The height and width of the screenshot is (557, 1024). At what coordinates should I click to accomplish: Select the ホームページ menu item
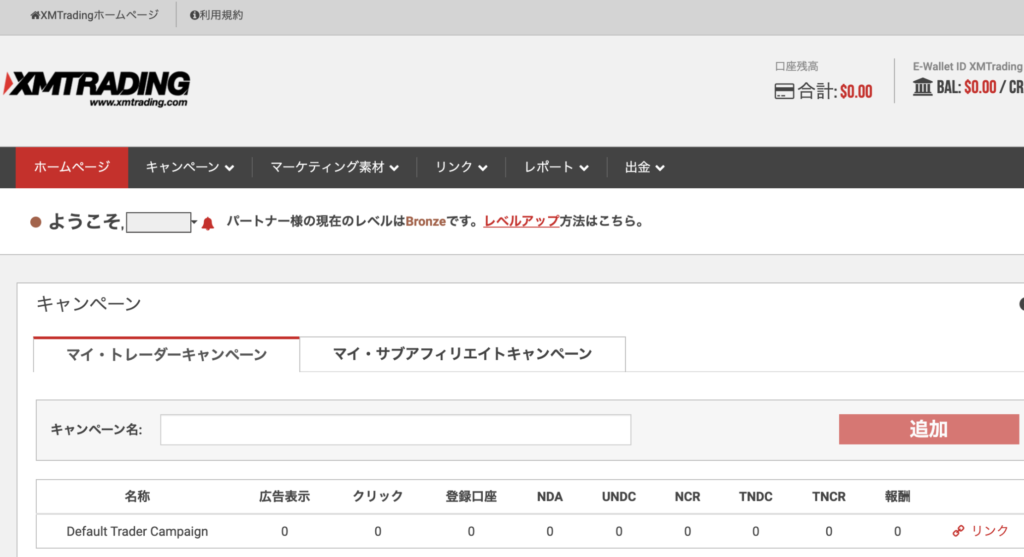(72, 167)
